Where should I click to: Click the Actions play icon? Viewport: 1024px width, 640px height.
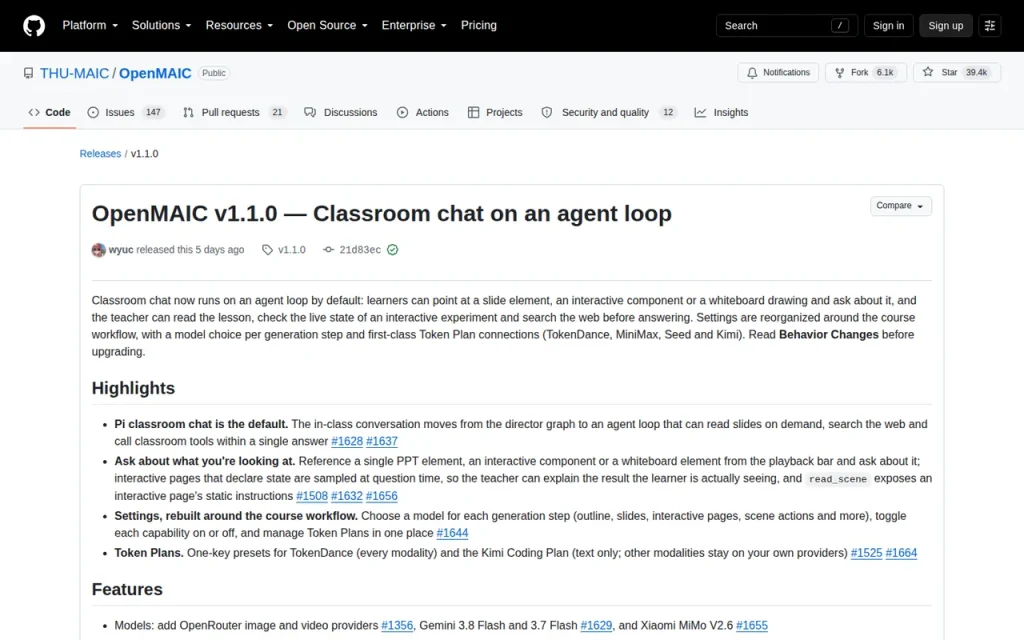click(x=402, y=112)
